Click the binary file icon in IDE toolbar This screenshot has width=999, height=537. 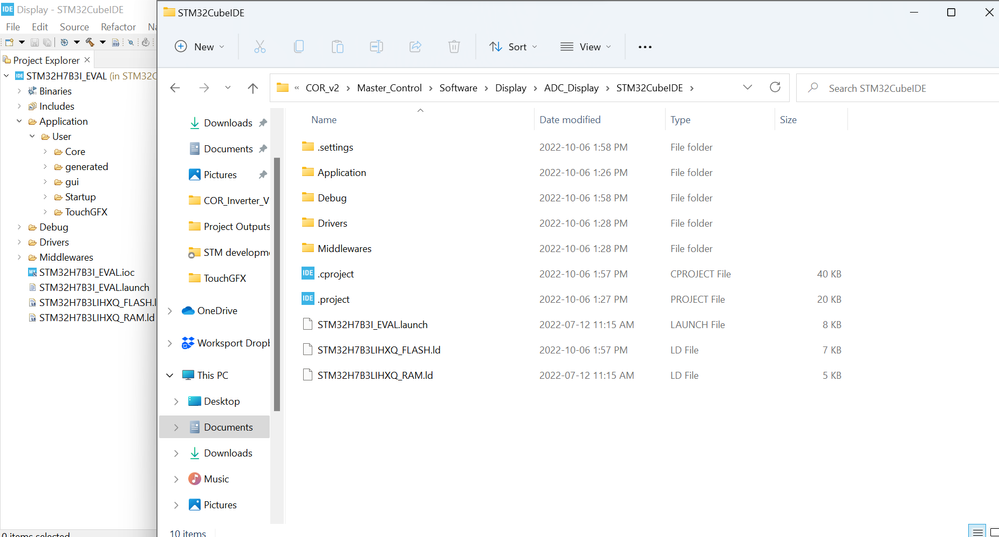coord(115,43)
